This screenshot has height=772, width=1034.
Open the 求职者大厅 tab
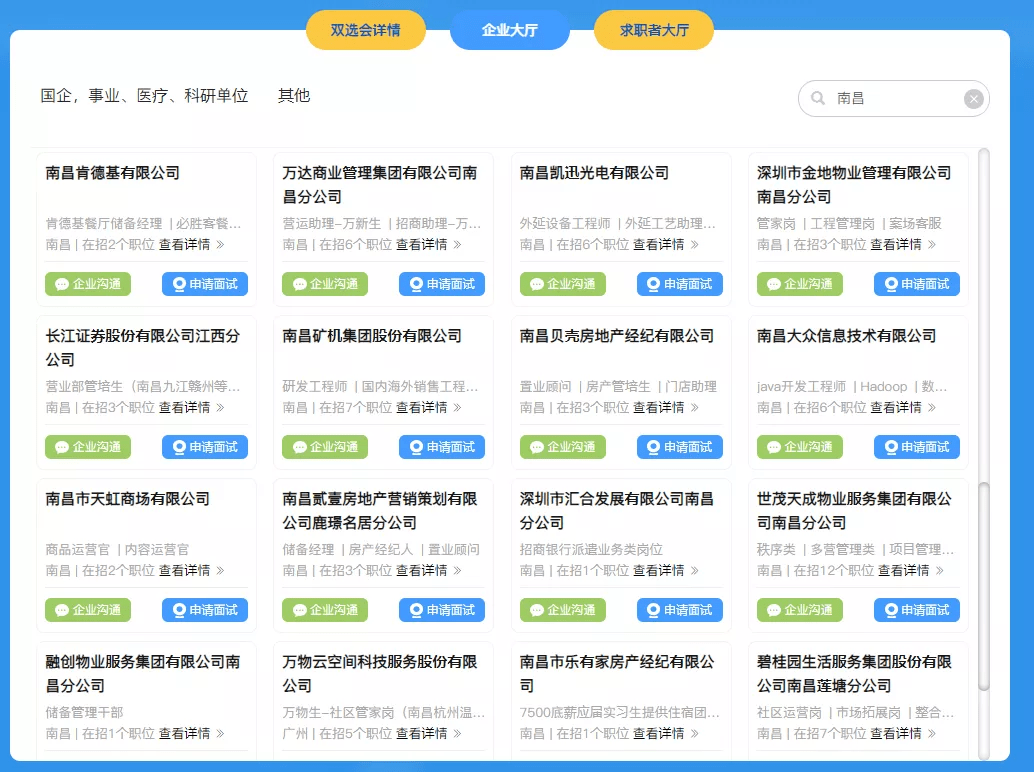[654, 30]
